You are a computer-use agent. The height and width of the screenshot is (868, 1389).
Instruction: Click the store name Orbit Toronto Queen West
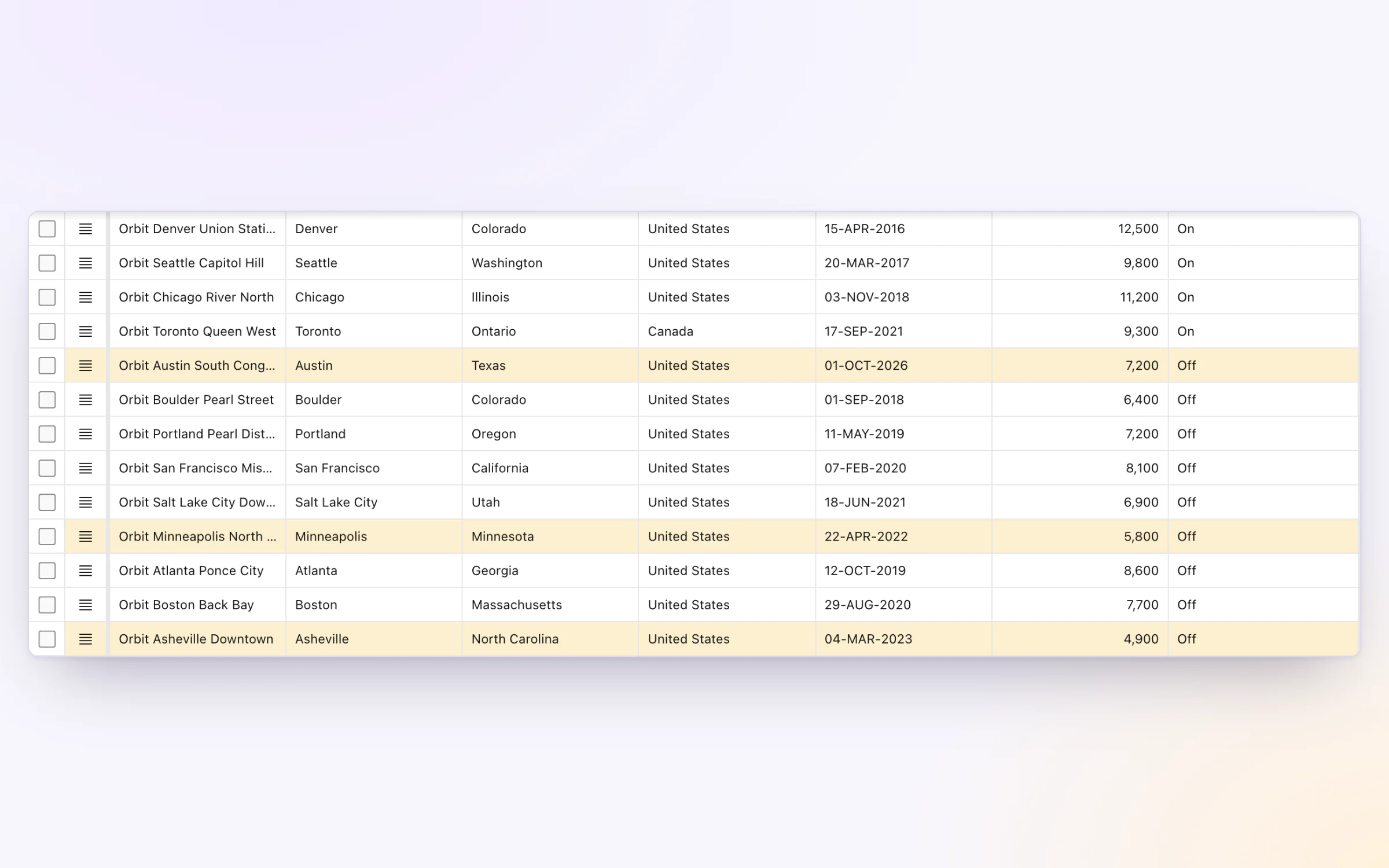point(197,332)
